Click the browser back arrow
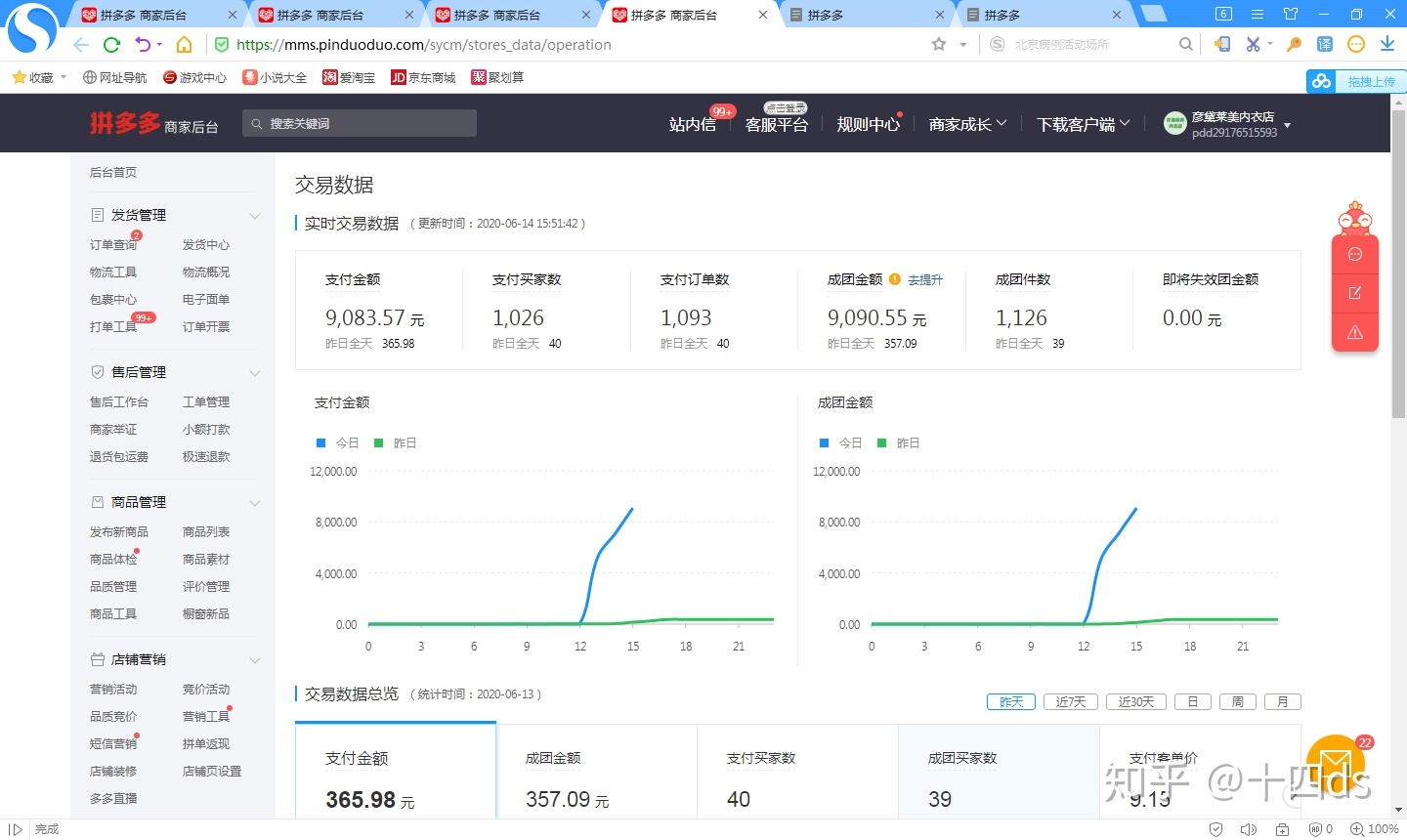Screen dimensions: 1407x840 click(x=81, y=45)
